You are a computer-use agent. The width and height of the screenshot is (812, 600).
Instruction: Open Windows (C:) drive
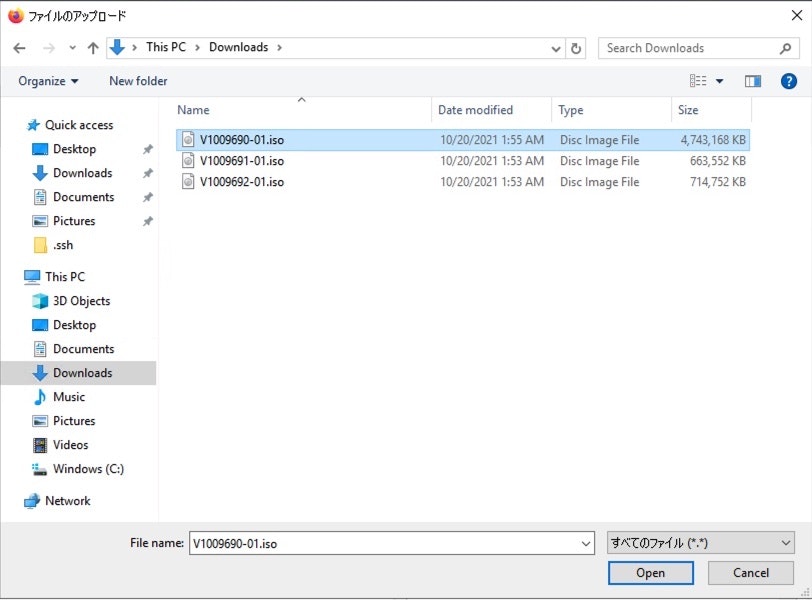point(88,469)
